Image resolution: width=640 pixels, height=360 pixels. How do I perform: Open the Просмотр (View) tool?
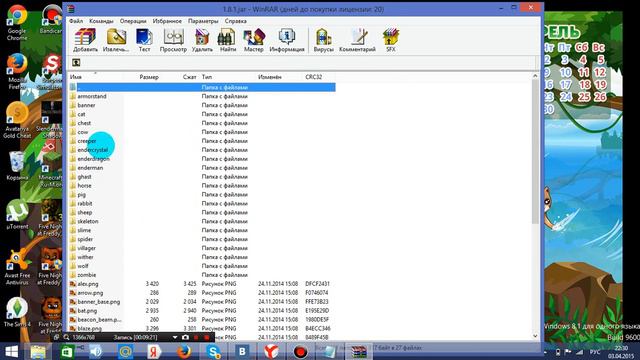pyautogui.click(x=173, y=40)
